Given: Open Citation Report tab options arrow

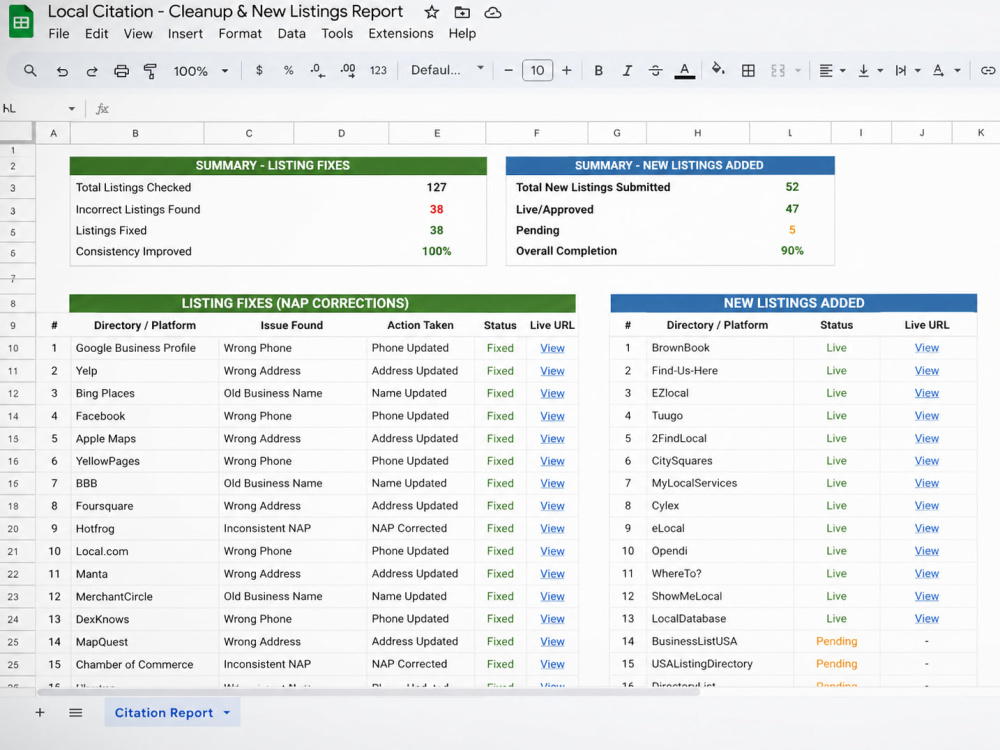Looking at the screenshot, I should click(226, 712).
